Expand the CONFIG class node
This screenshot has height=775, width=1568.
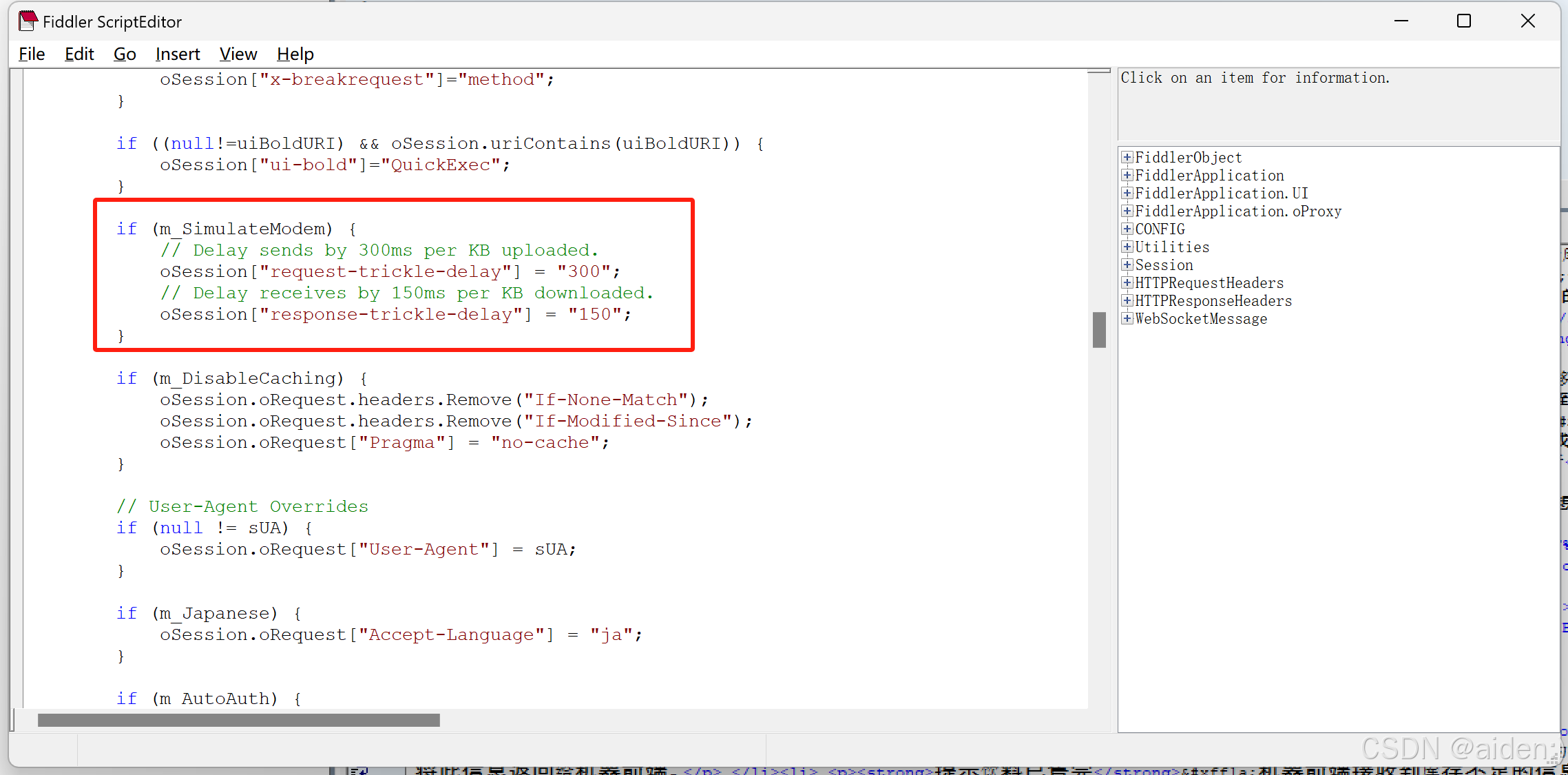(x=1127, y=229)
